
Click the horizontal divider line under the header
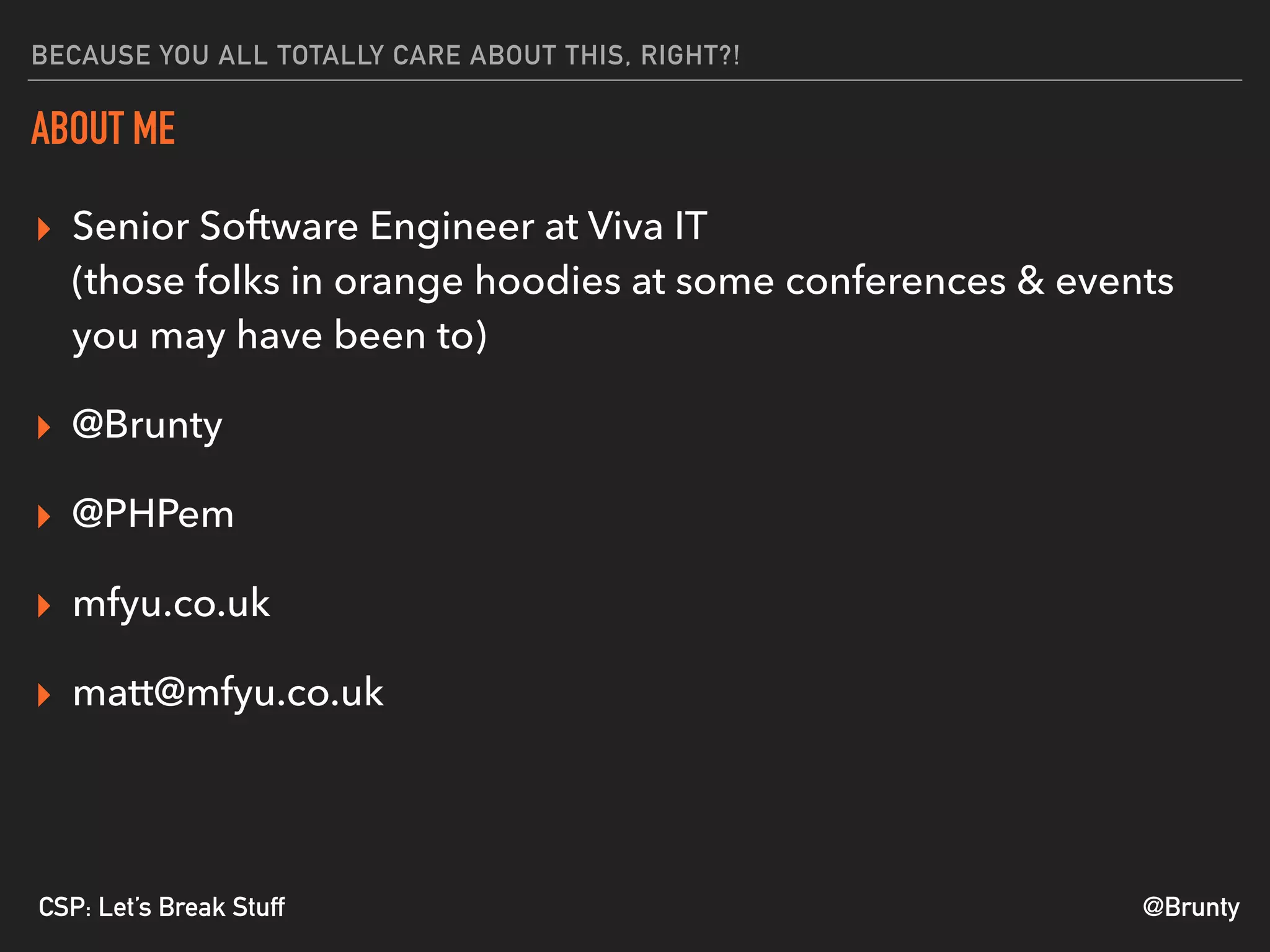(x=635, y=80)
